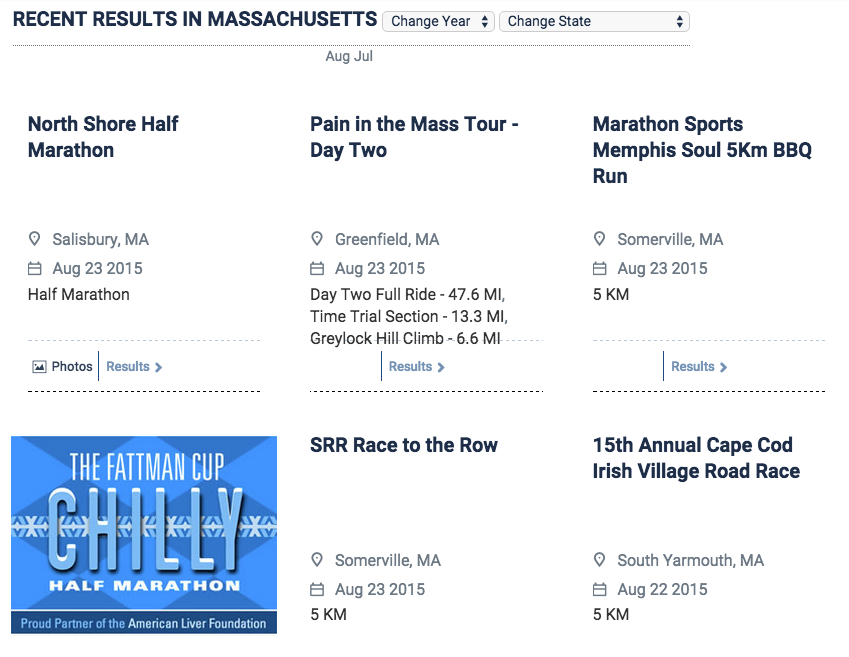
Task: Click location pin for SRR Race to the Row
Action: click(317, 561)
